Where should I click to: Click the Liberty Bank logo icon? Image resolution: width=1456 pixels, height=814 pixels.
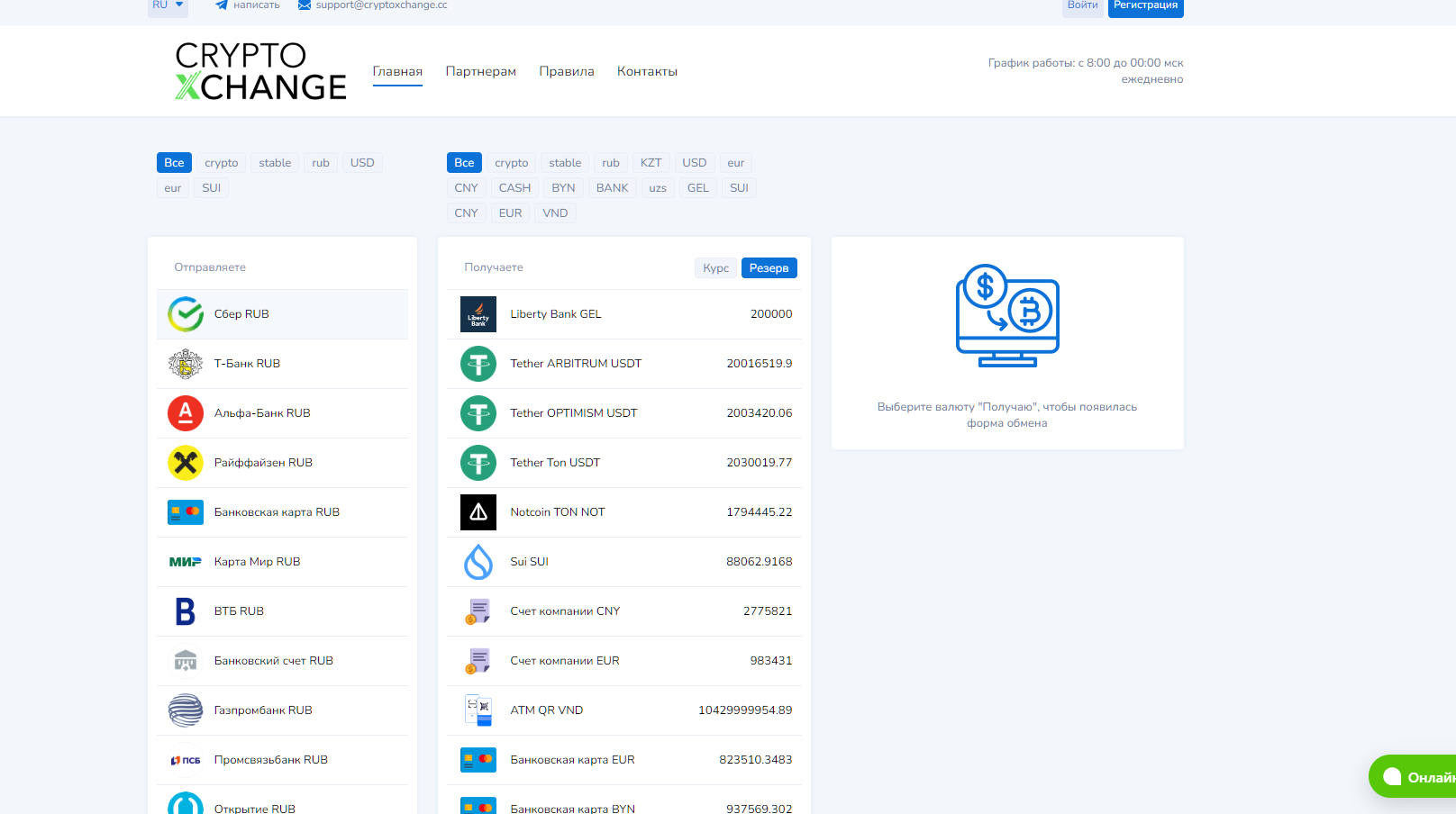[478, 314]
